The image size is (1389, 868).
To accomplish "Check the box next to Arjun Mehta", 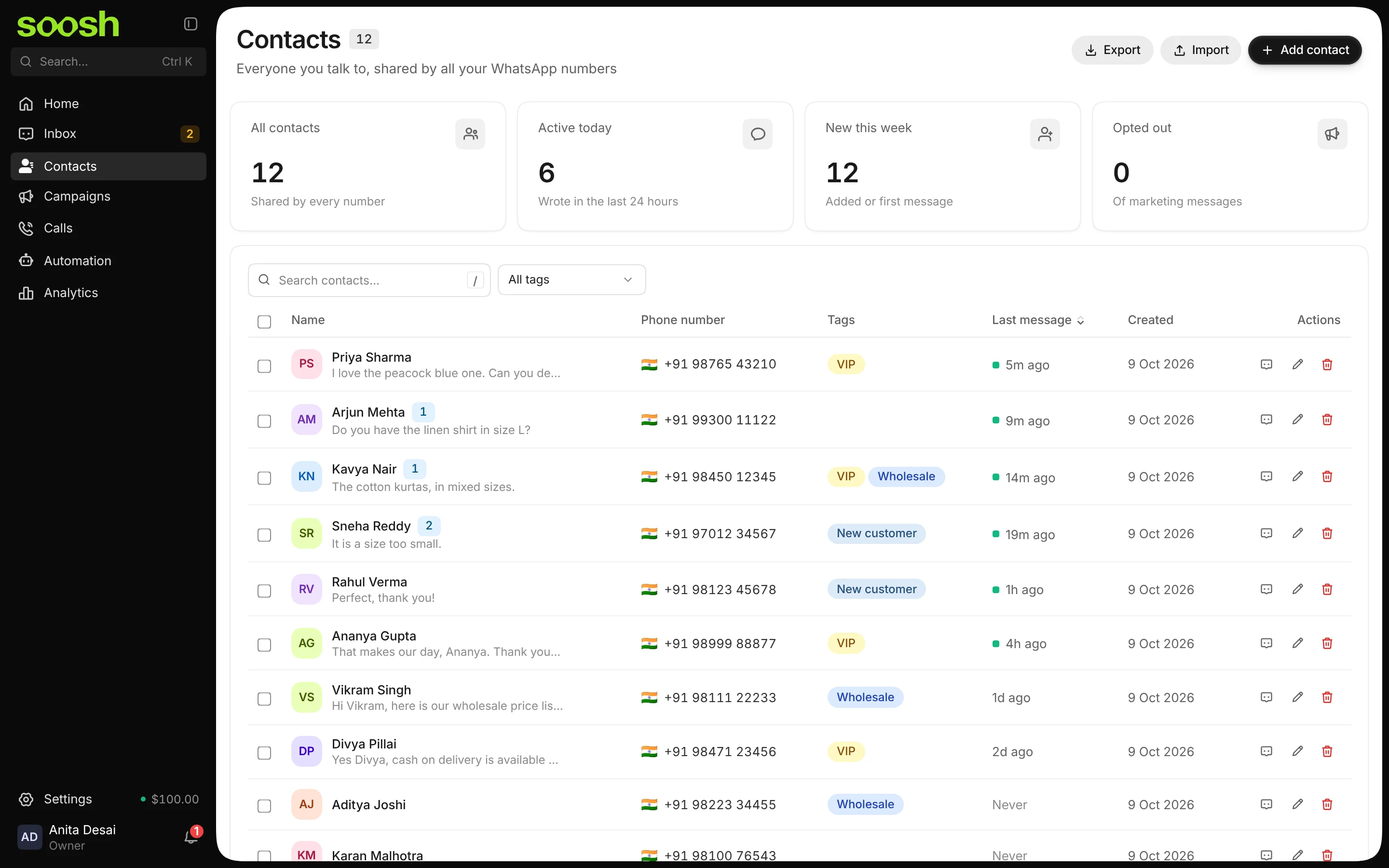I will pos(264,421).
